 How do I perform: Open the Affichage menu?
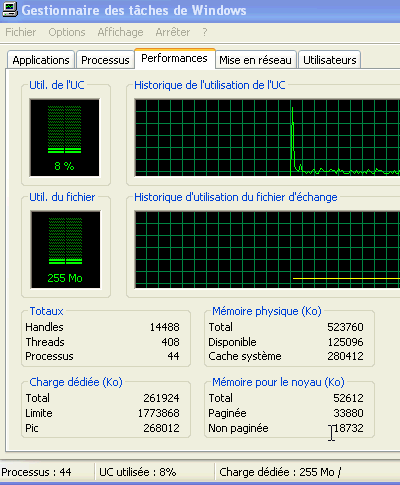pyautogui.click(x=120, y=32)
